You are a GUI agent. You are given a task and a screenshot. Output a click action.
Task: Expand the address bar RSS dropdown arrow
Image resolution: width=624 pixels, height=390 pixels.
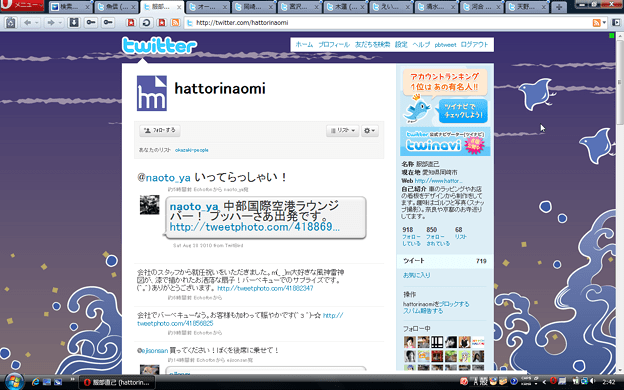click(604, 23)
